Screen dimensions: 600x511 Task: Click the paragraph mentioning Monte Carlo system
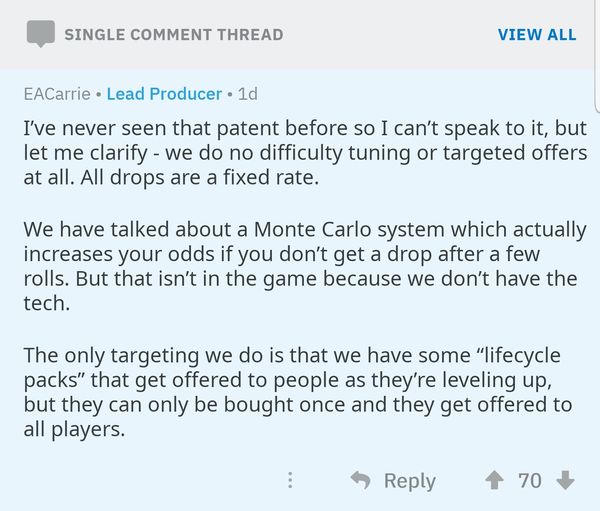(305, 266)
